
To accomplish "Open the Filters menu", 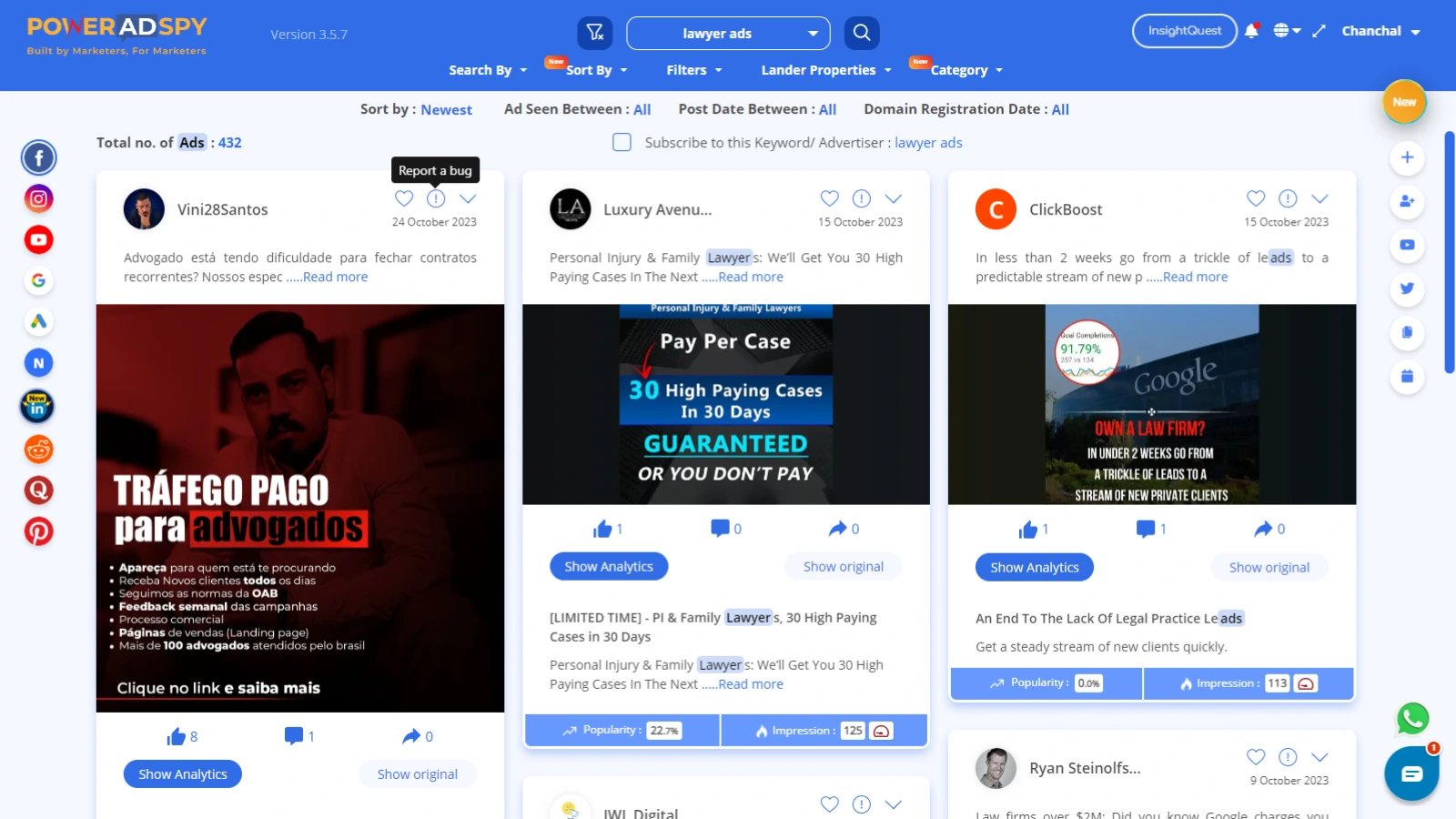I will click(694, 70).
